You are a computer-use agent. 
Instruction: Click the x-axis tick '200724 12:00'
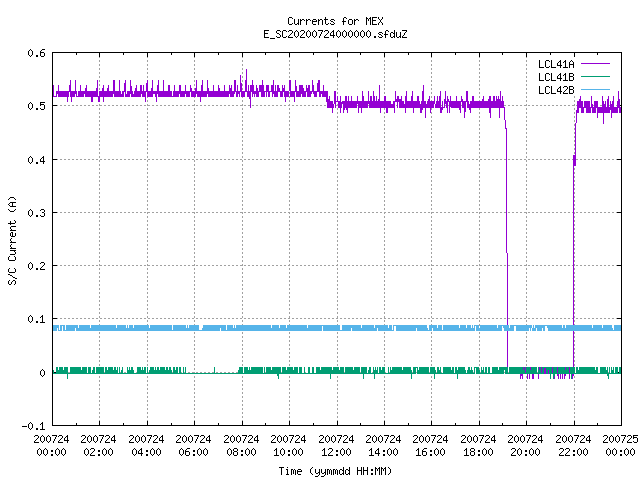point(336,445)
